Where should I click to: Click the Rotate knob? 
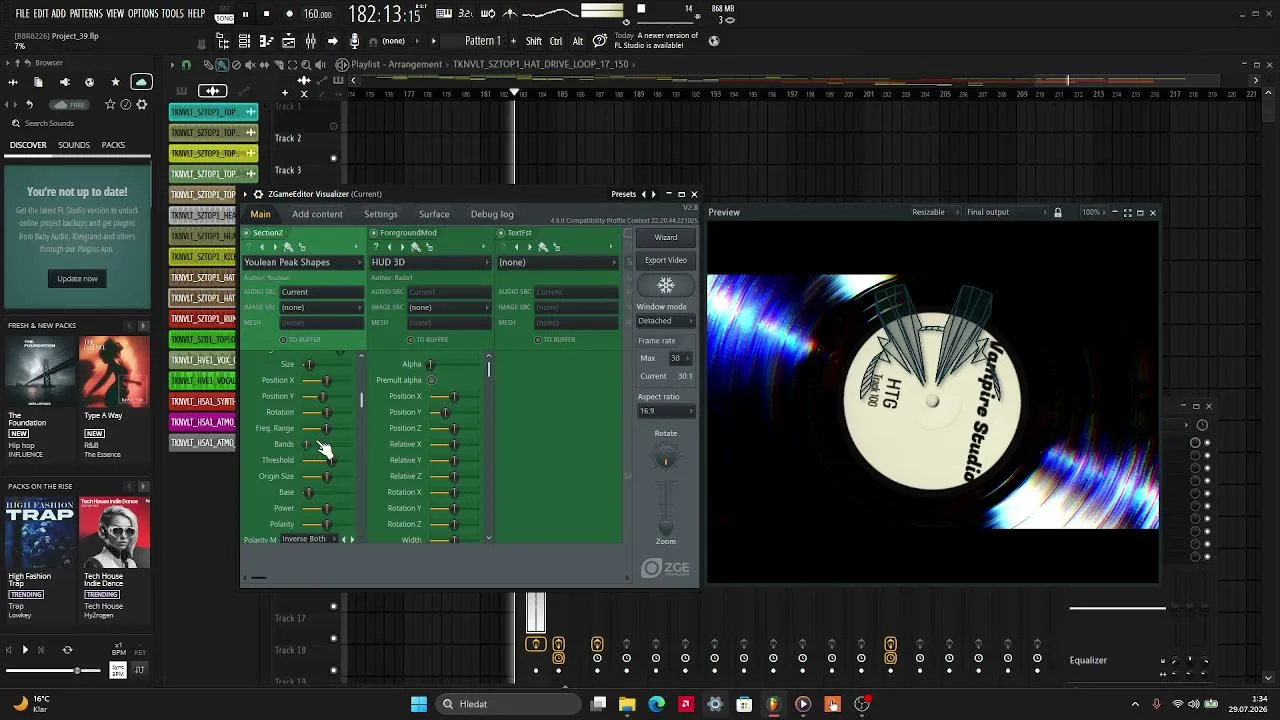[x=665, y=459]
